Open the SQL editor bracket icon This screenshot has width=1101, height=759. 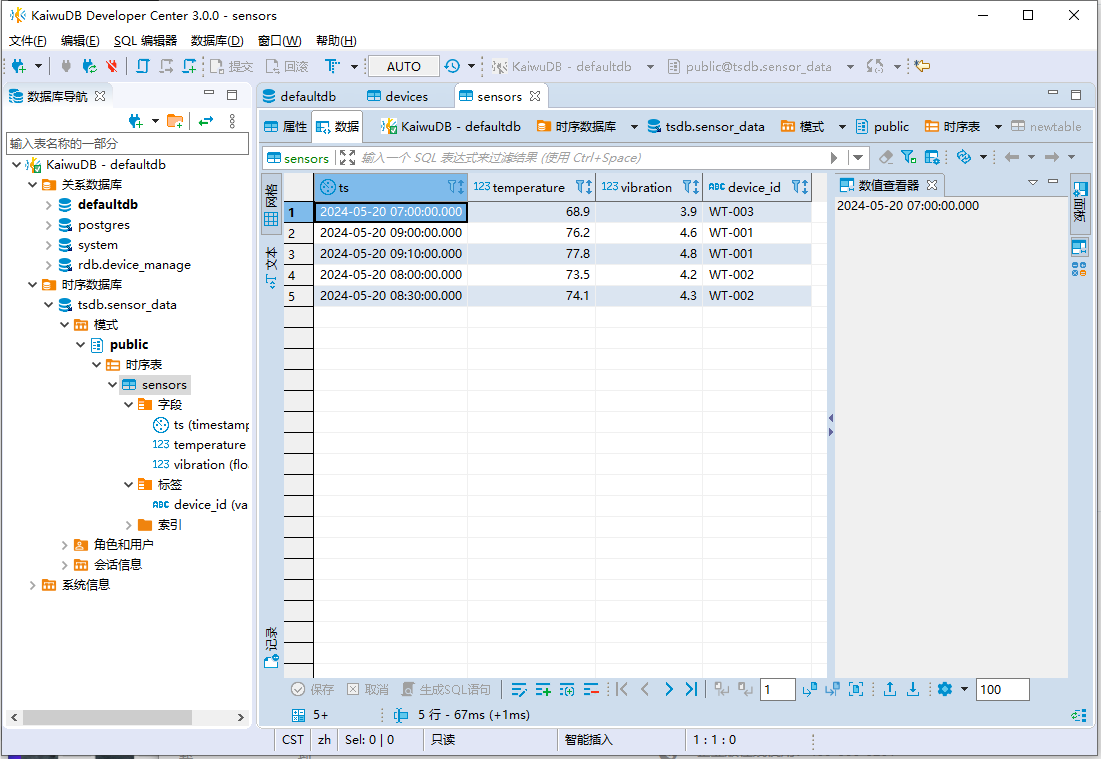tap(143, 66)
